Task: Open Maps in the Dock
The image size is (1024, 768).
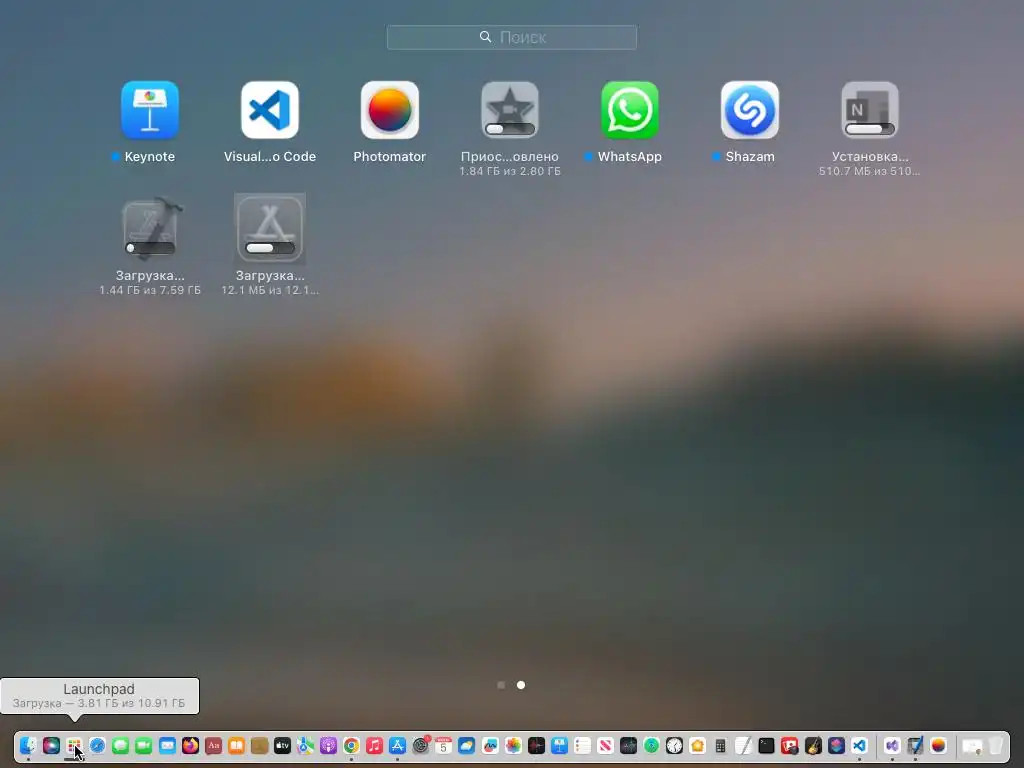Action: point(305,745)
